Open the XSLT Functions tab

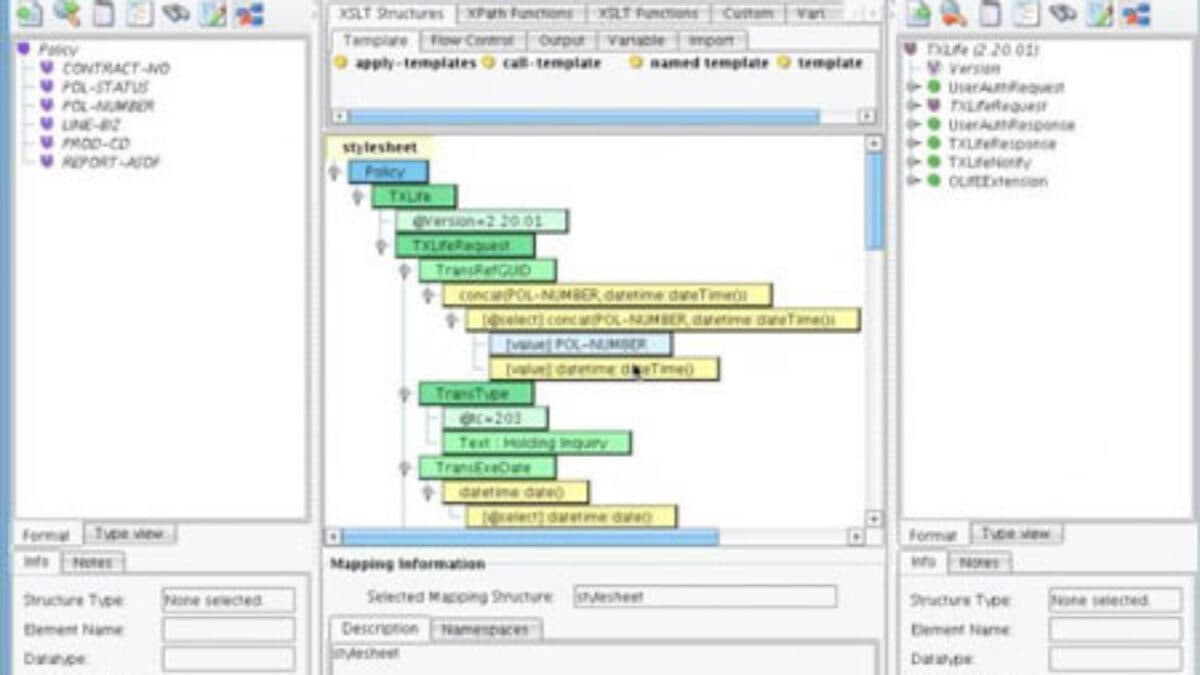pyautogui.click(x=649, y=13)
